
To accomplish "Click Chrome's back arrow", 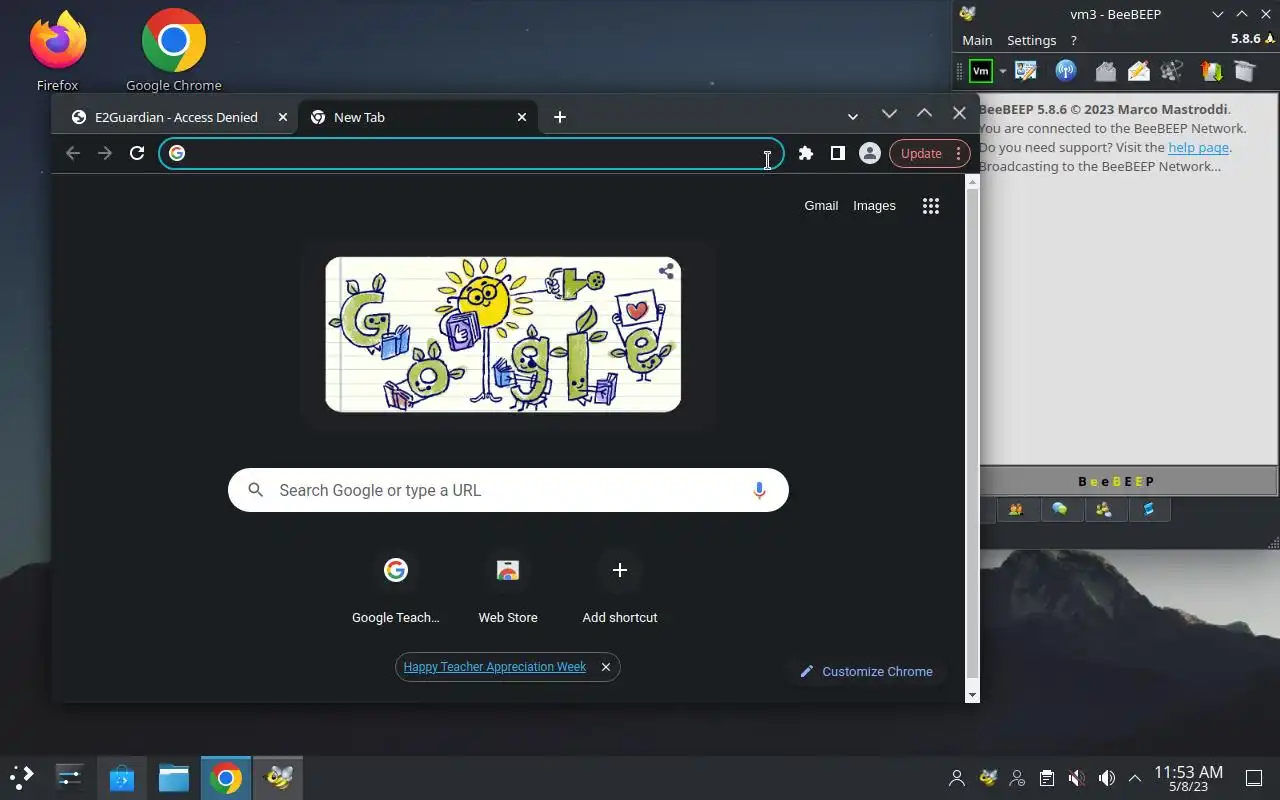I will pyautogui.click(x=72, y=153).
